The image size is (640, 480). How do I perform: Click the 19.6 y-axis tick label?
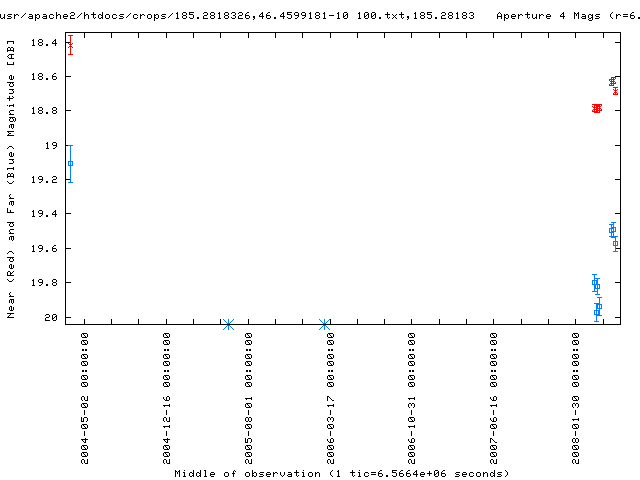(44, 248)
